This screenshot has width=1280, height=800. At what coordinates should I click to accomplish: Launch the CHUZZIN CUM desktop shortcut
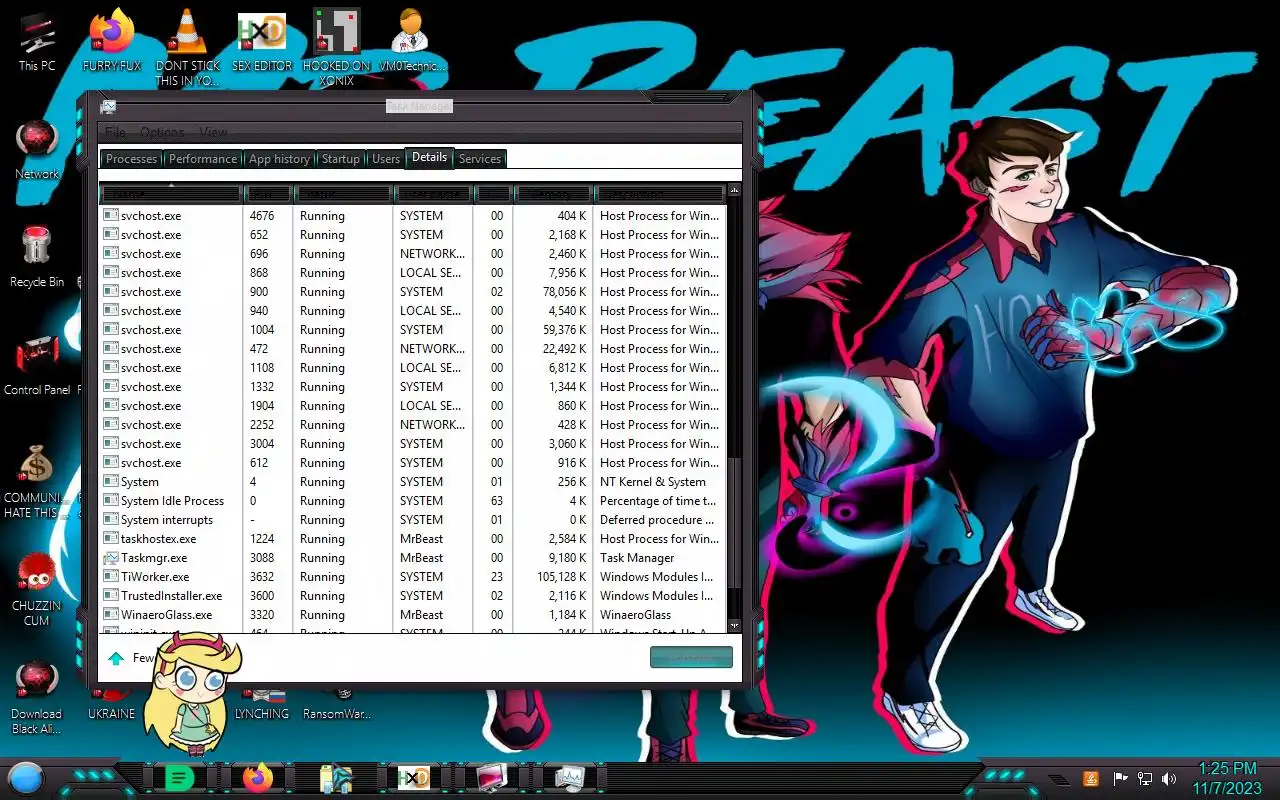tap(37, 590)
